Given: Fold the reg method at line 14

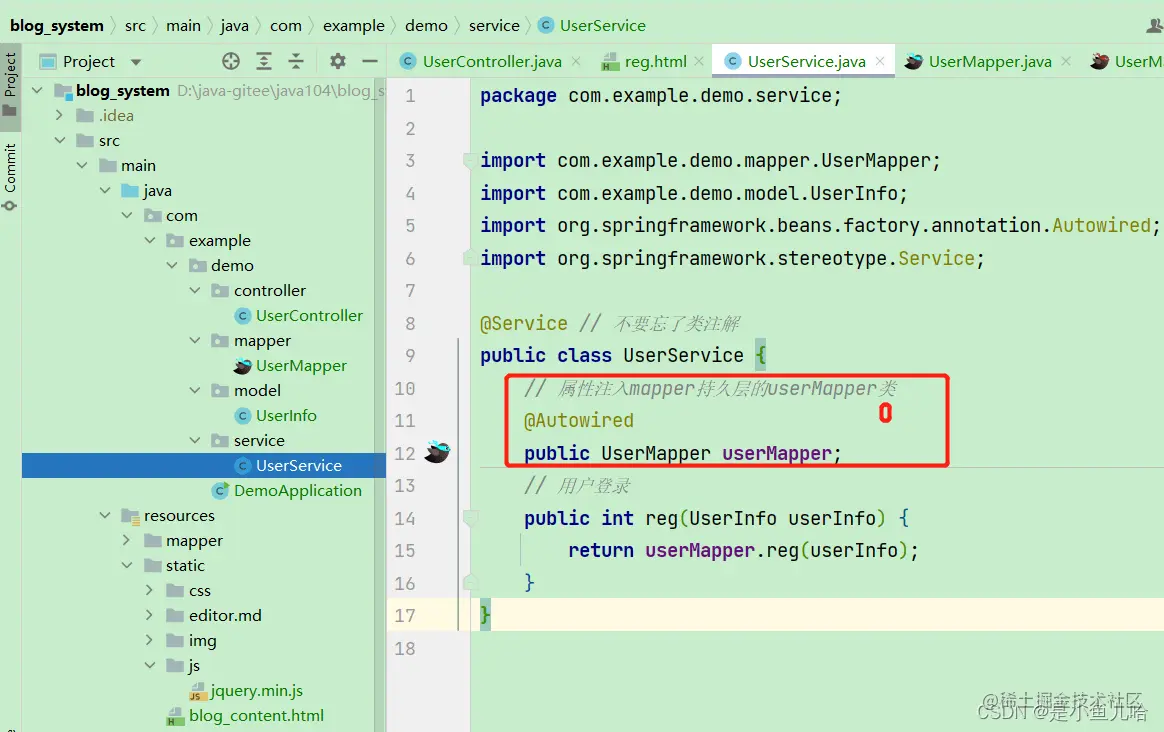Looking at the screenshot, I should coord(469,517).
